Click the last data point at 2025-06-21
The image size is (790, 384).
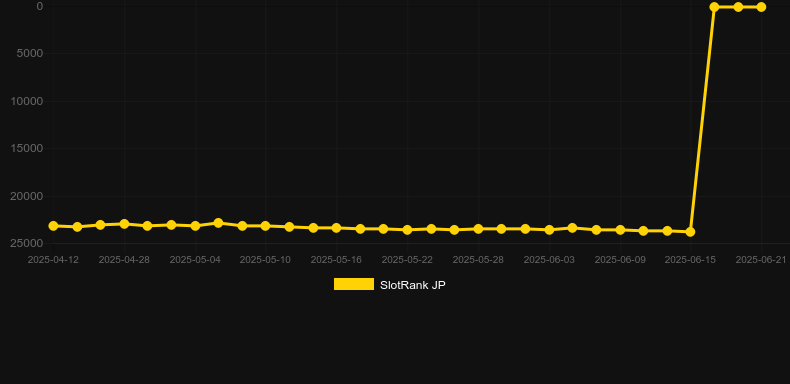click(x=761, y=7)
